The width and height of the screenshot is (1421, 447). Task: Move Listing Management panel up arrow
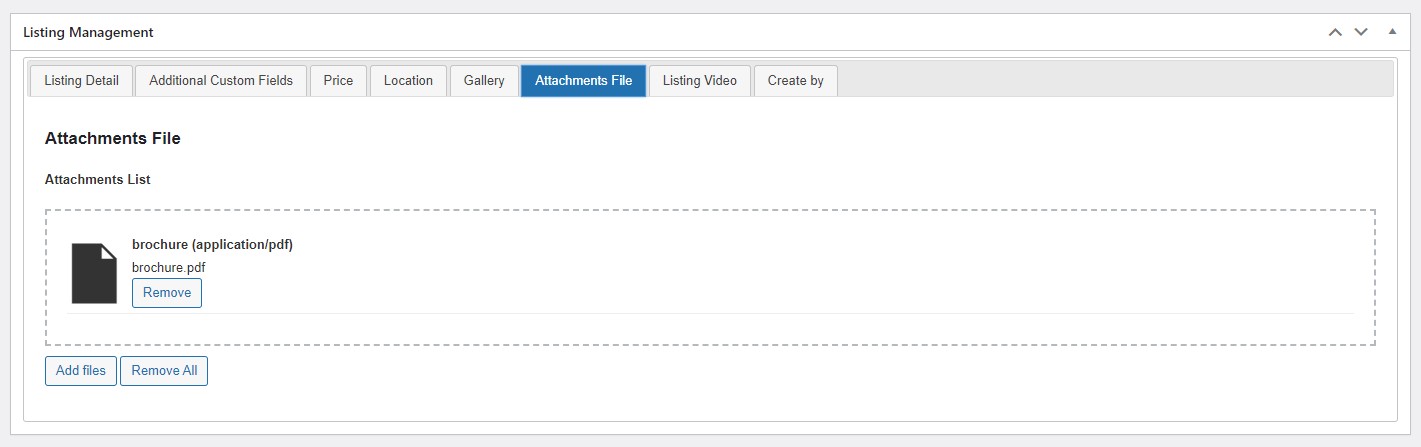(1335, 32)
